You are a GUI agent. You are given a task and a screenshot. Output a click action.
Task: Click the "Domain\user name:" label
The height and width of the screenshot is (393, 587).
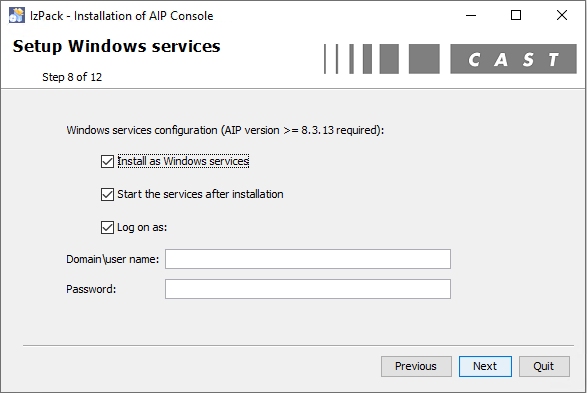112,259
